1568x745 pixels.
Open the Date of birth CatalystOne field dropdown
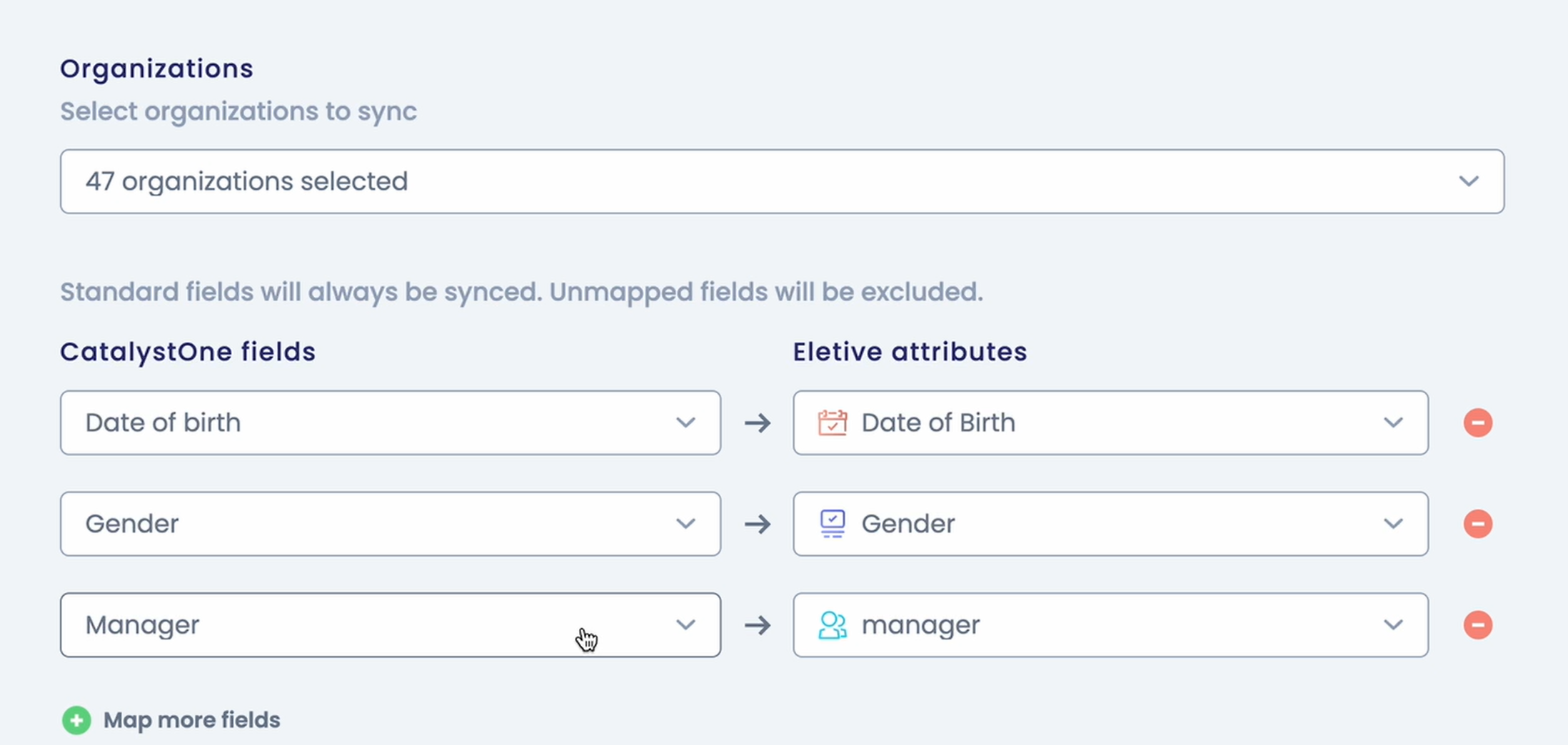(x=391, y=422)
